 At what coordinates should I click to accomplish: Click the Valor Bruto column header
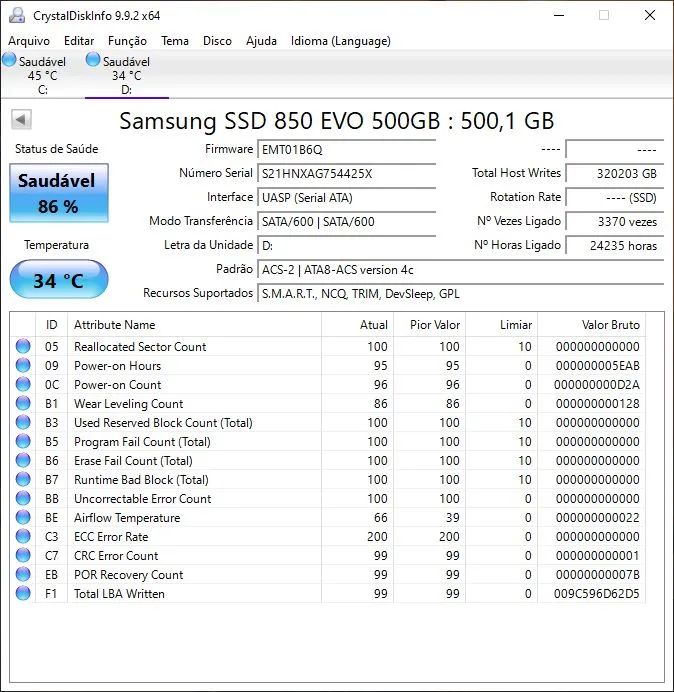[x=591, y=325]
